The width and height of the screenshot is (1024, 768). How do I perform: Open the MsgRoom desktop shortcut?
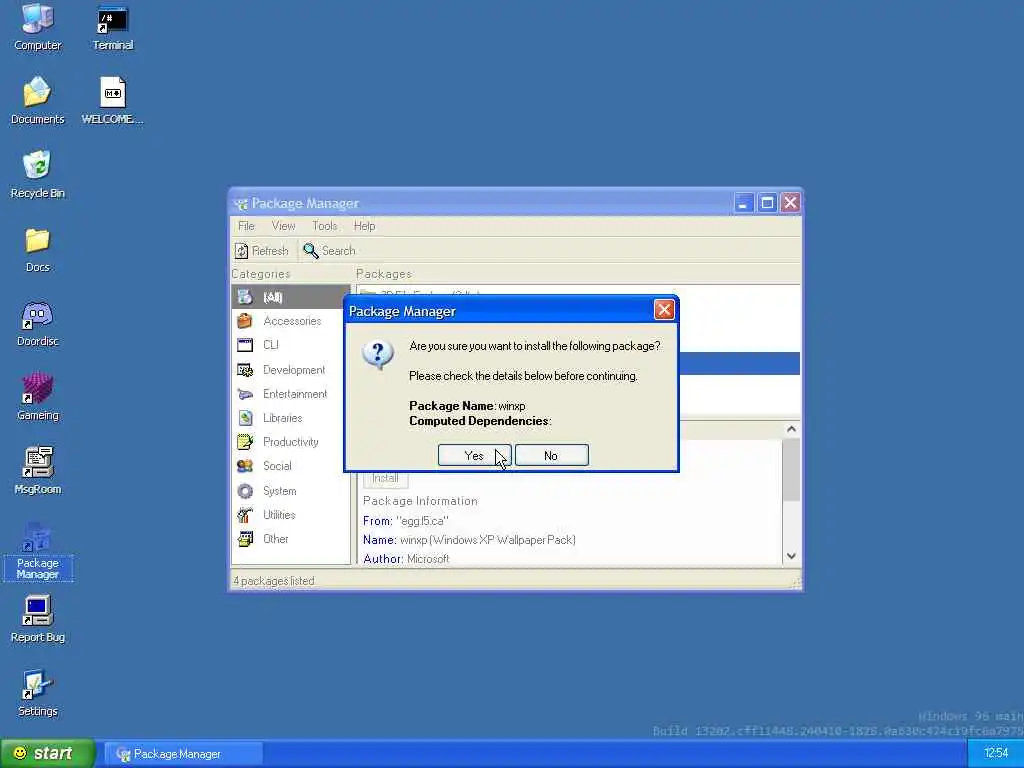click(x=37, y=471)
